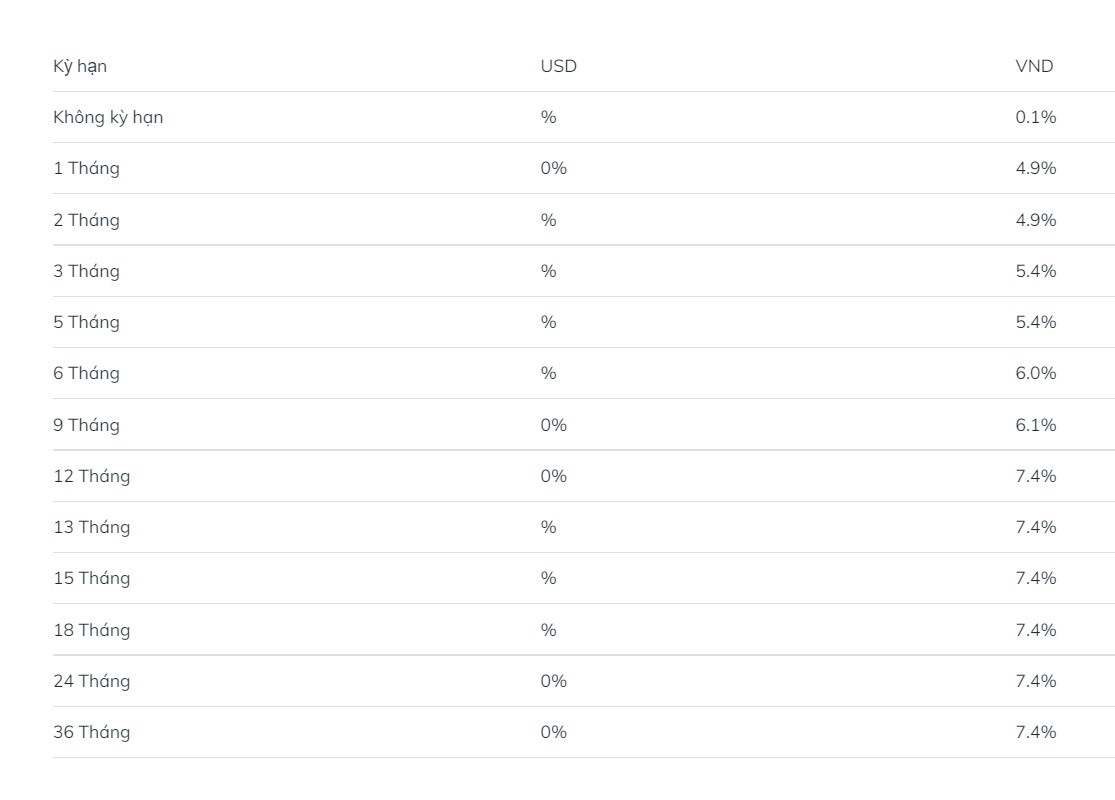Click the USD rate for 24 Tháng

click(554, 681)
